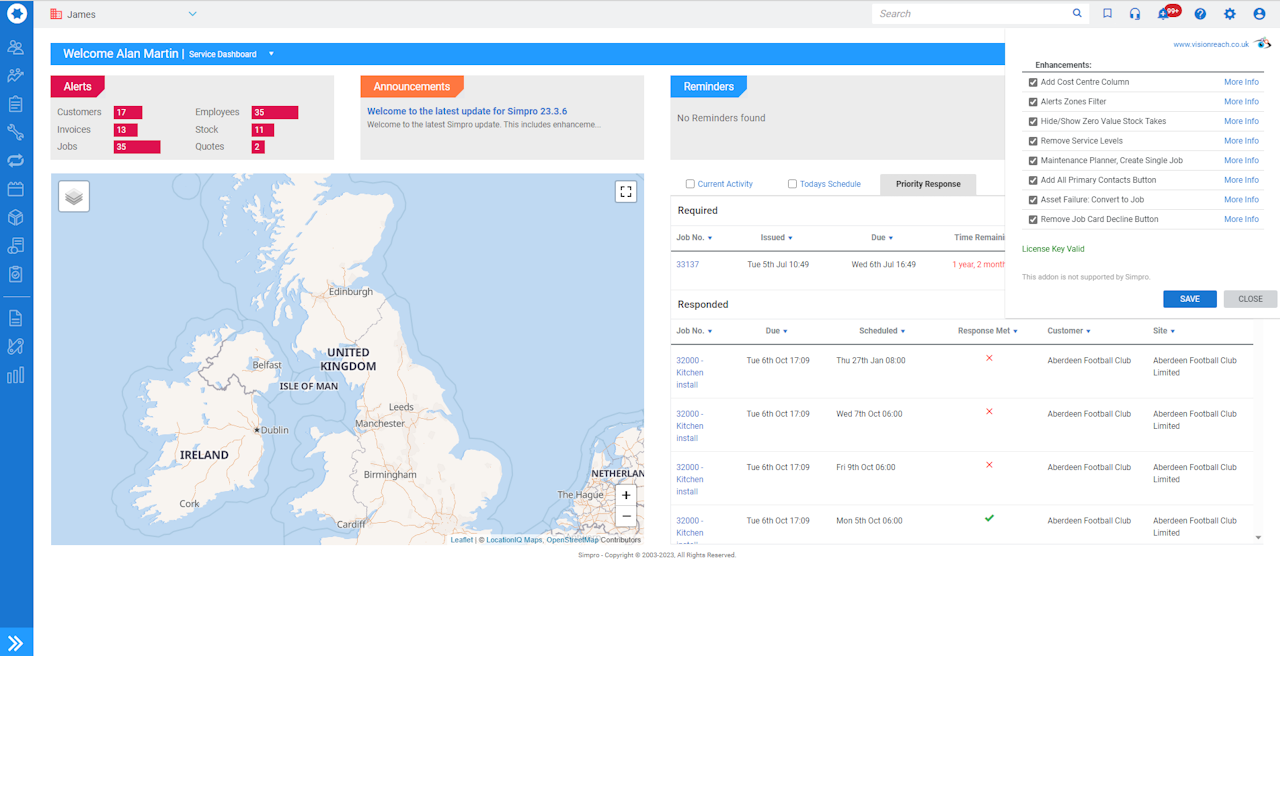The height and width of the screenshot is (800, 1280).
Task: Open the looping arrows sidebar icon
Action: pyautogui.click(x=15, y=160)
